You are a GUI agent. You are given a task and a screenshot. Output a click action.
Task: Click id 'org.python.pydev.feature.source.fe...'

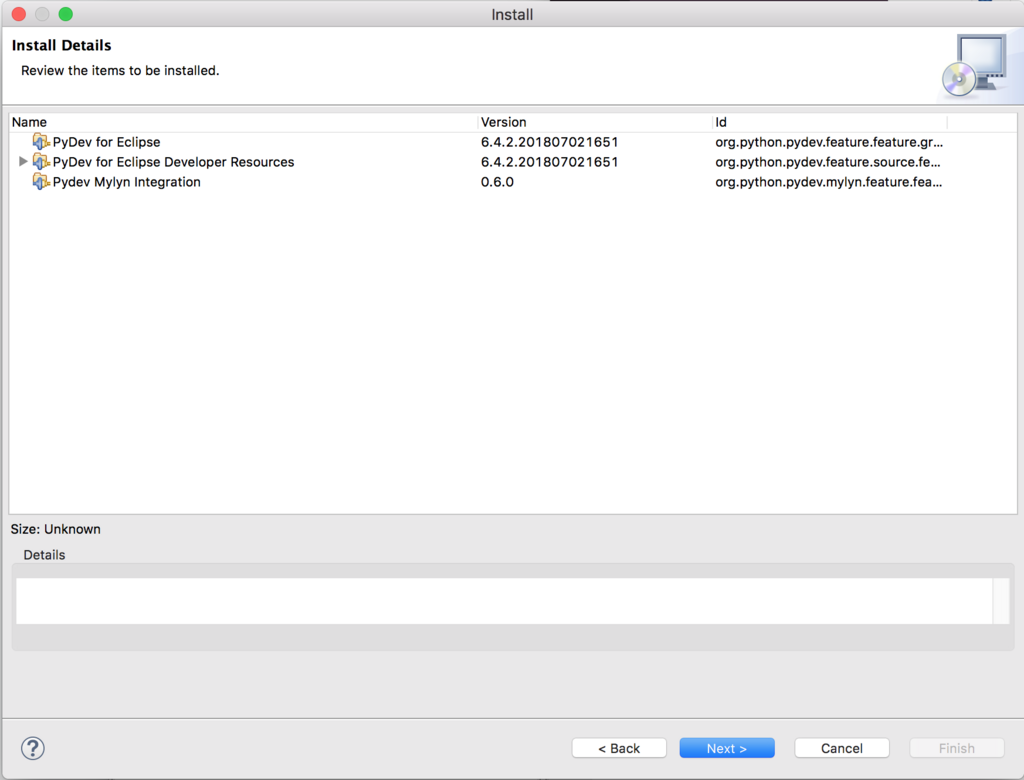pyautogui.click(x=827, y=162)
